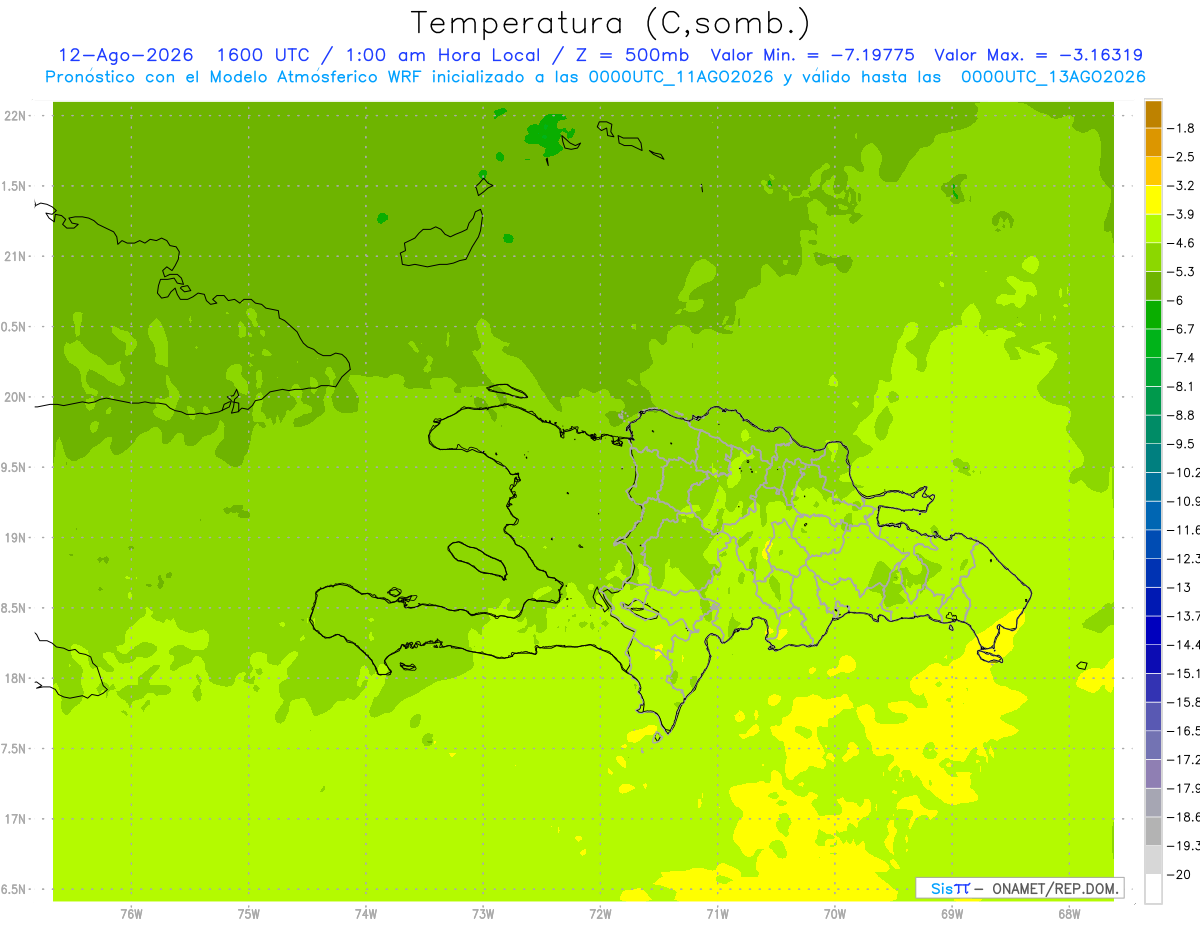Click the "74W" longitude axis label
The height and width of the screenshot is (927, 1200).
tap(365, 914)
